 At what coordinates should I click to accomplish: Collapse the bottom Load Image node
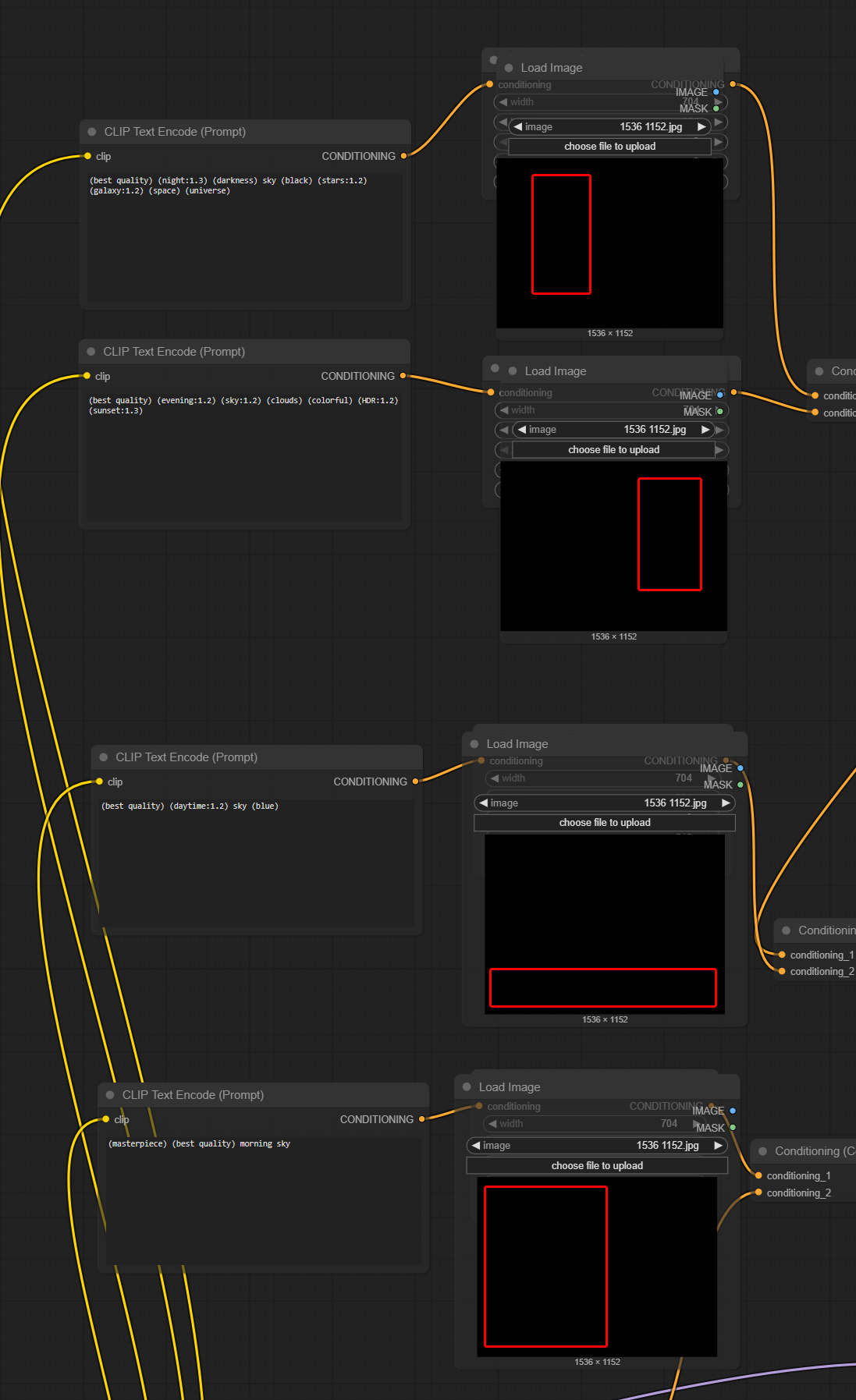coord(467,1087)
